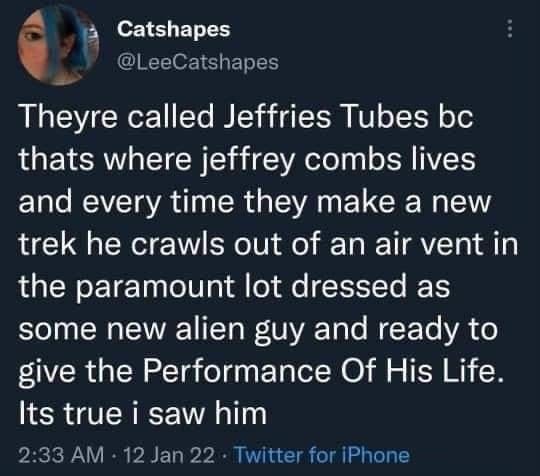Click the Catshapes display name
This screenshot has height=476, width=540.
point(174,29)
